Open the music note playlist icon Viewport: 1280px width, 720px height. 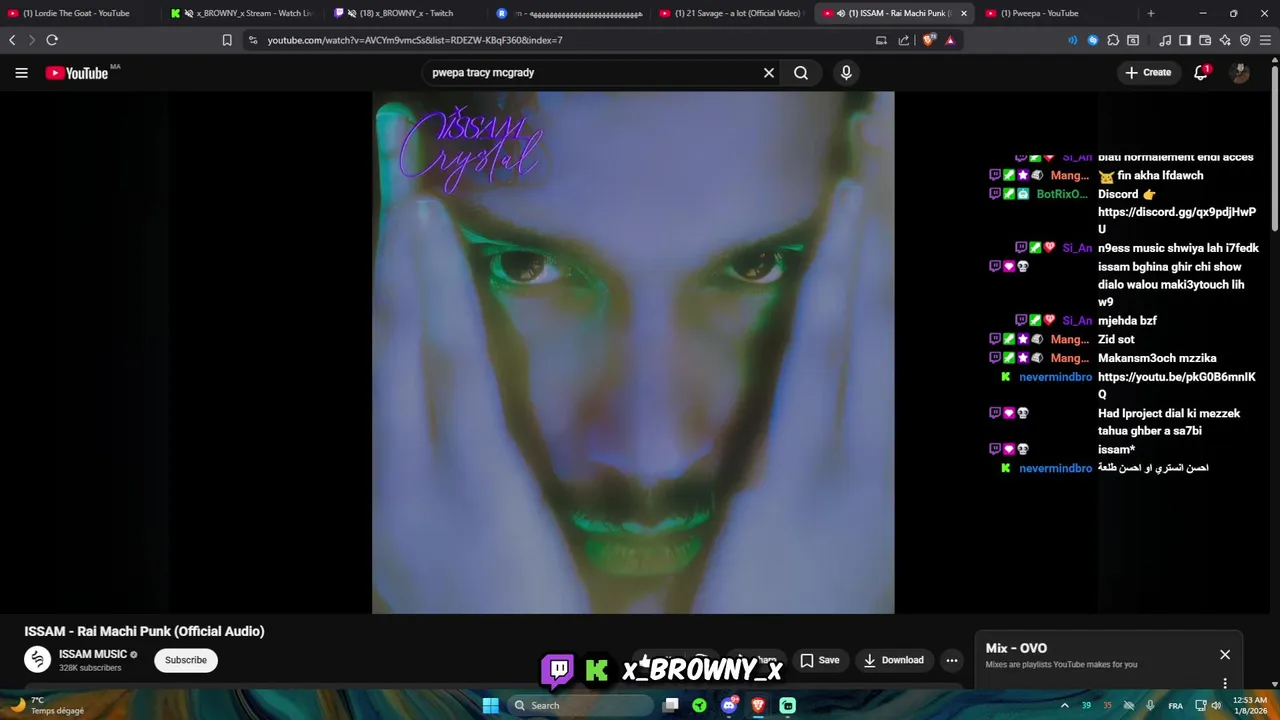click(x=1165, y=40)
